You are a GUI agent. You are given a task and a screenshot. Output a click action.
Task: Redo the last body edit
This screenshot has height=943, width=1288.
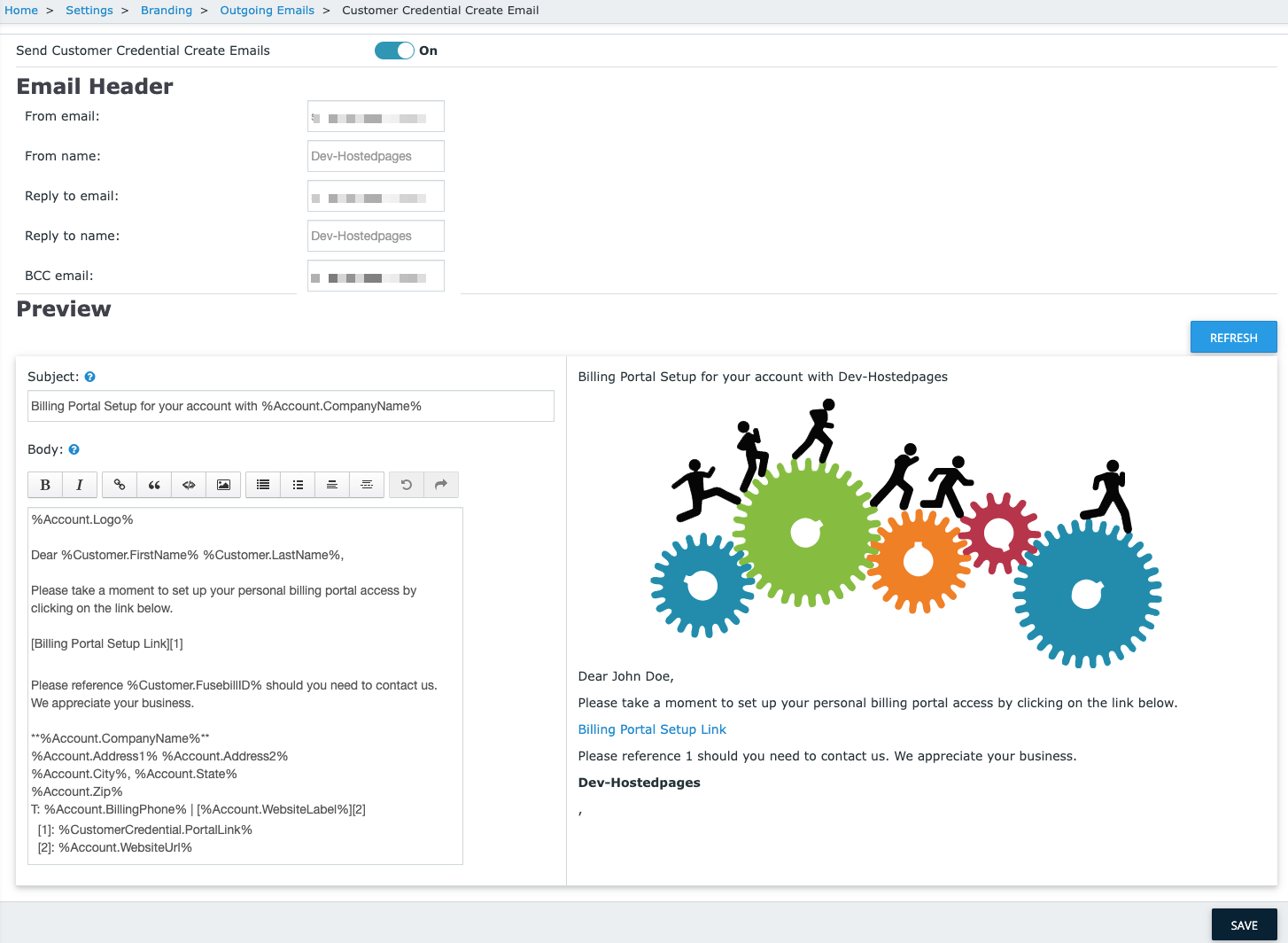pos(441,485)
